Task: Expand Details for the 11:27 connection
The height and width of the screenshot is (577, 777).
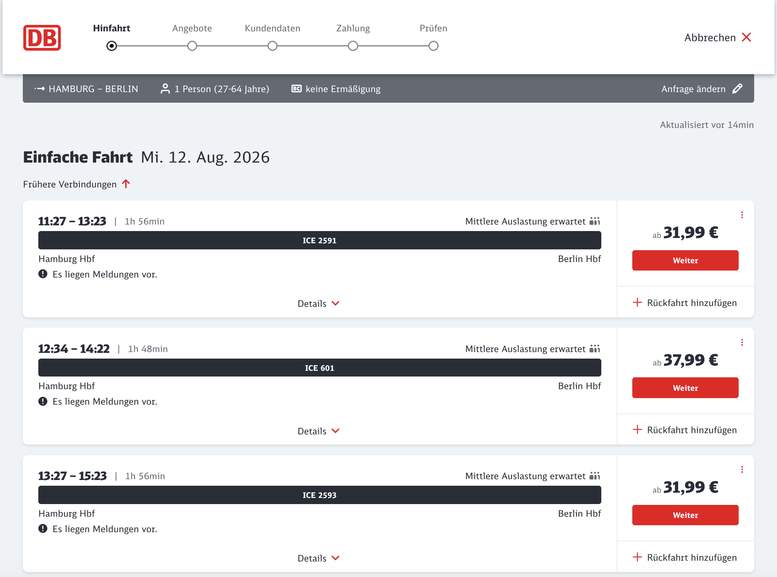Action: click(x=319, y=303)
